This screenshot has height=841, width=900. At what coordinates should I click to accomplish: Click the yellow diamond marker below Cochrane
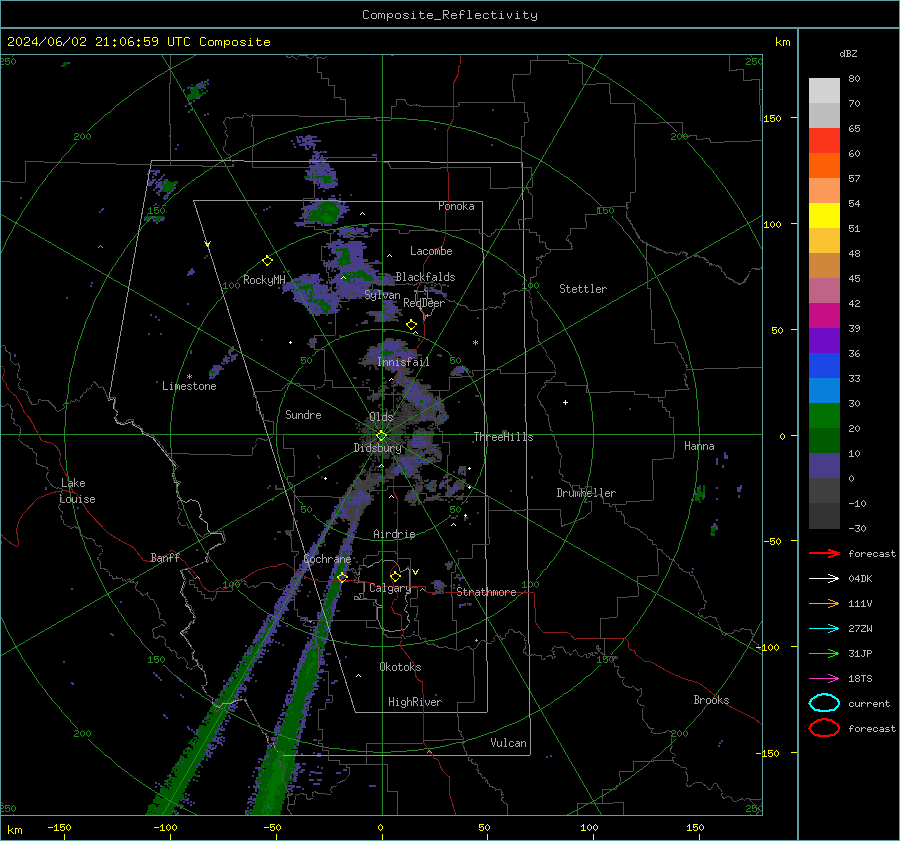coord(343,577)
